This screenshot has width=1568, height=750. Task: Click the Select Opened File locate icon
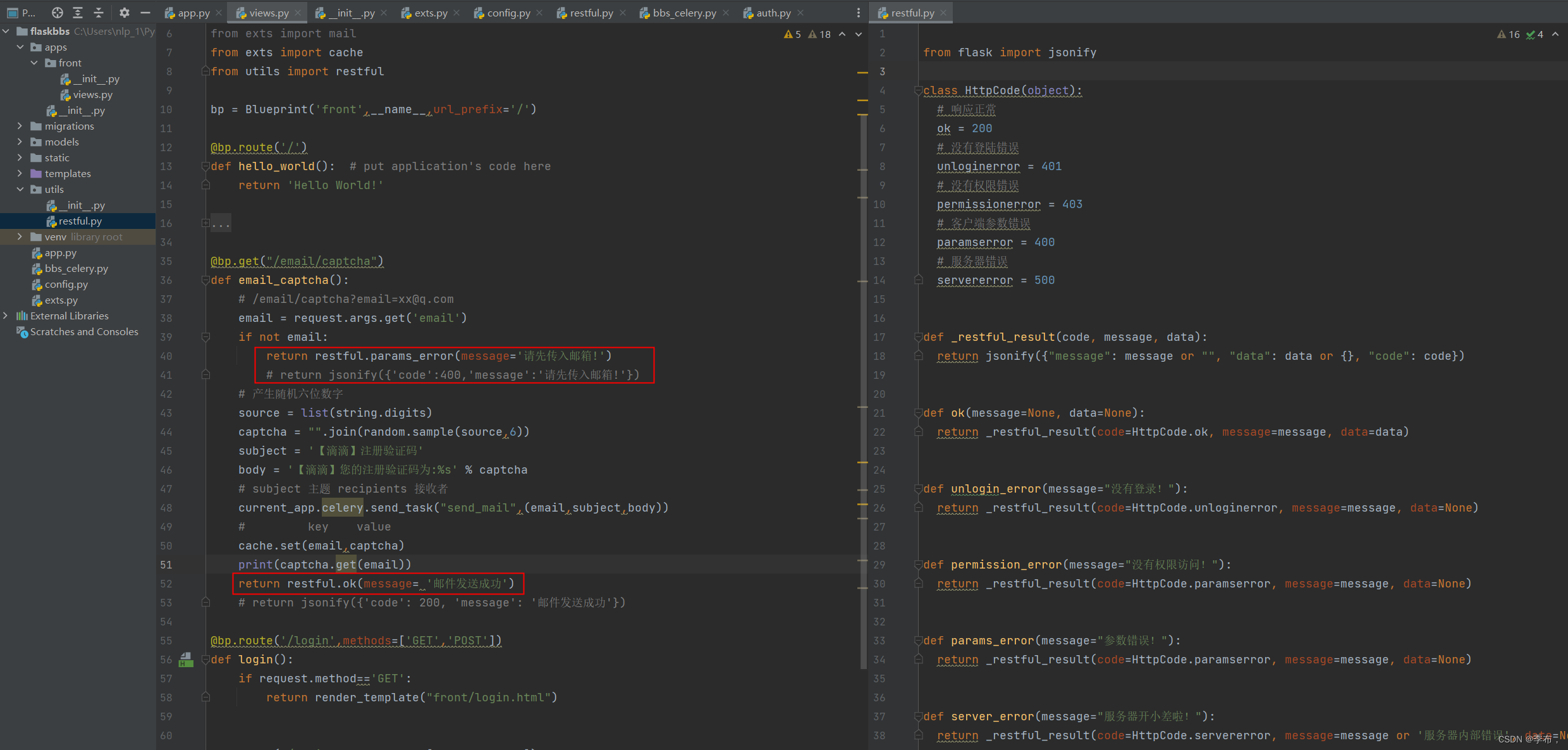point(58,13)
